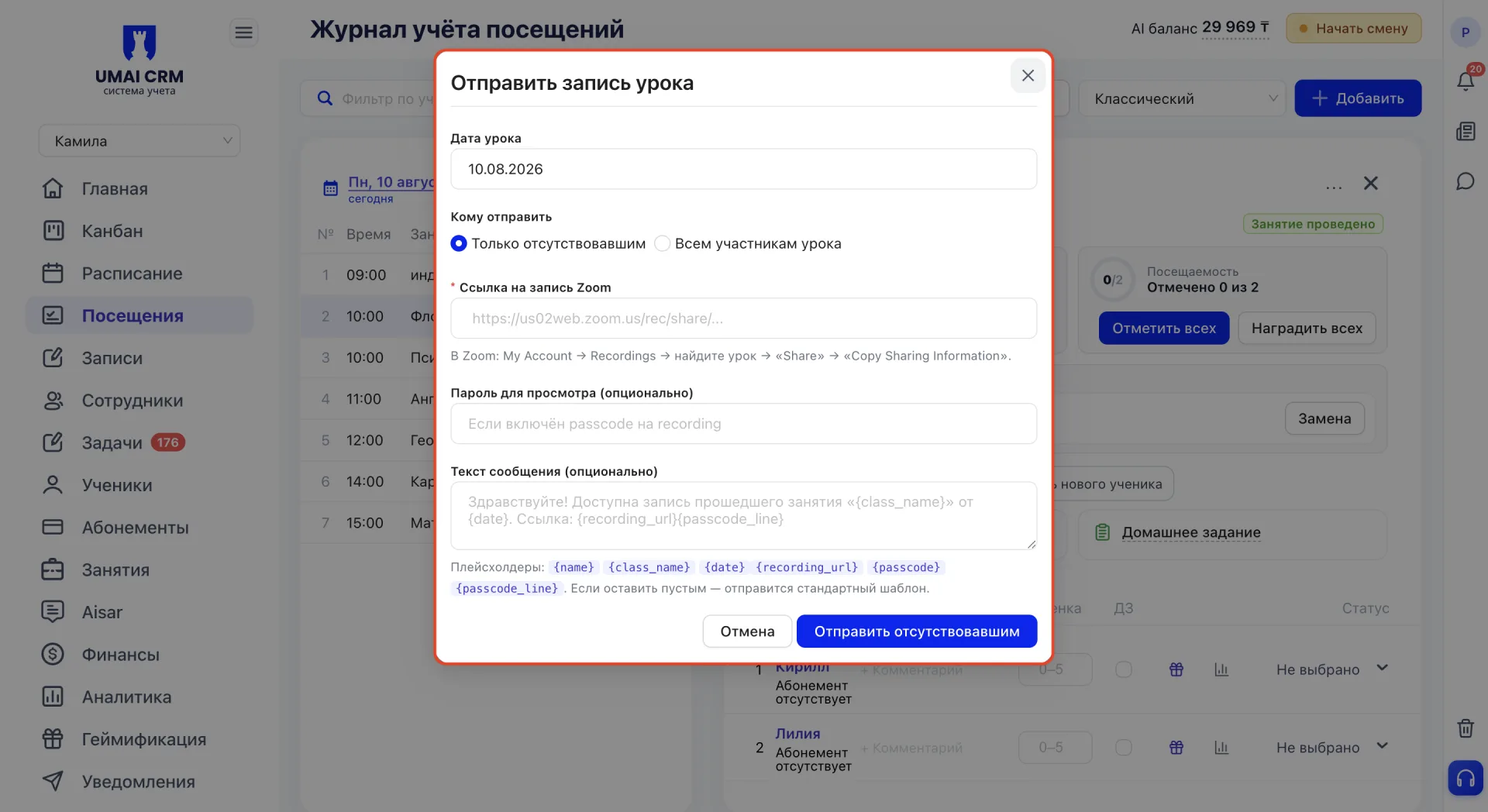Image resolution: width=1488 pixels, height=812 pixels.
Task: Open 'Домашнее задание' link
Action: [1191, 532]
